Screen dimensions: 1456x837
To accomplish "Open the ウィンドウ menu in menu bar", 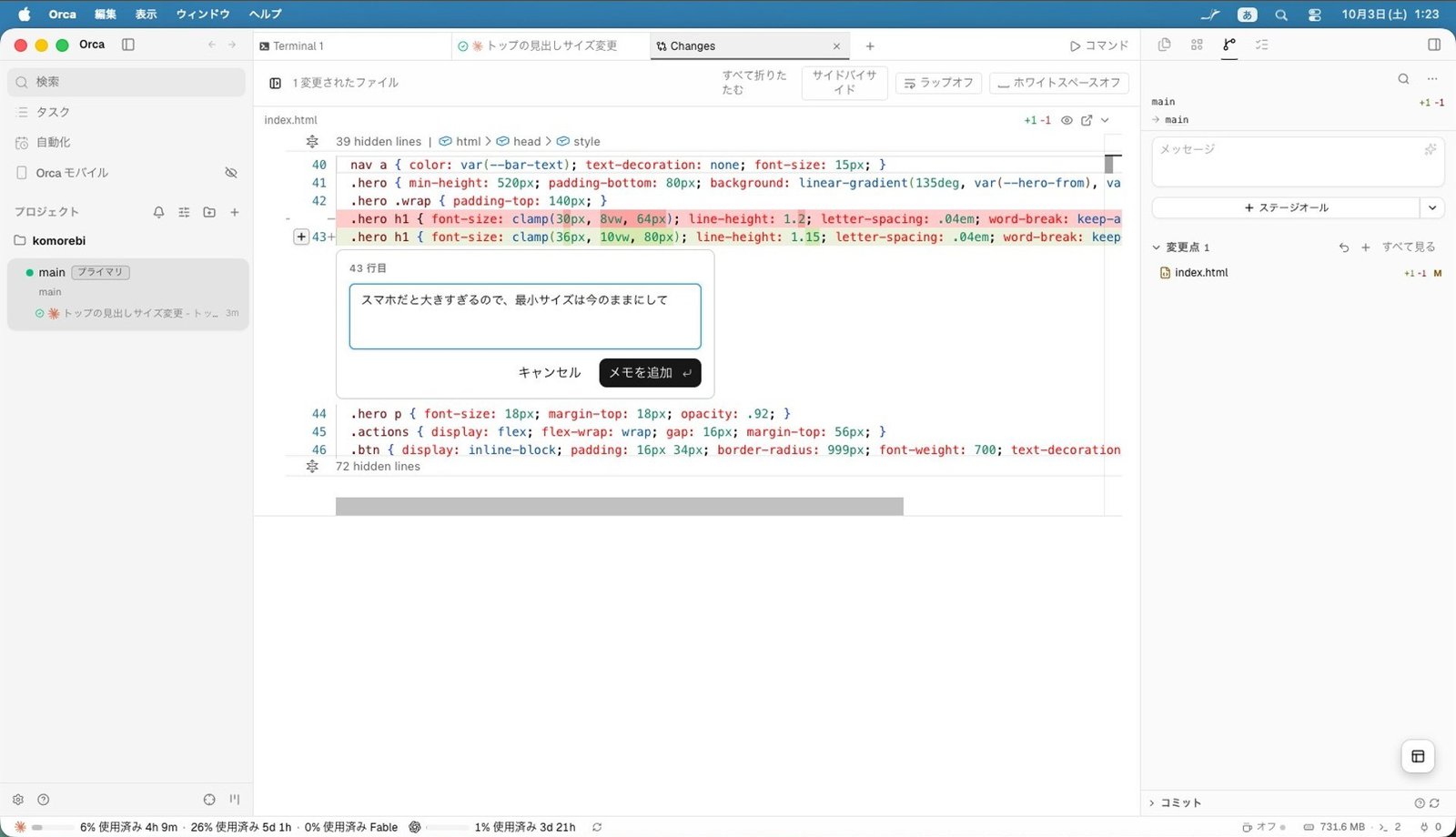I will pyautogui.click(x=203, y=14).
